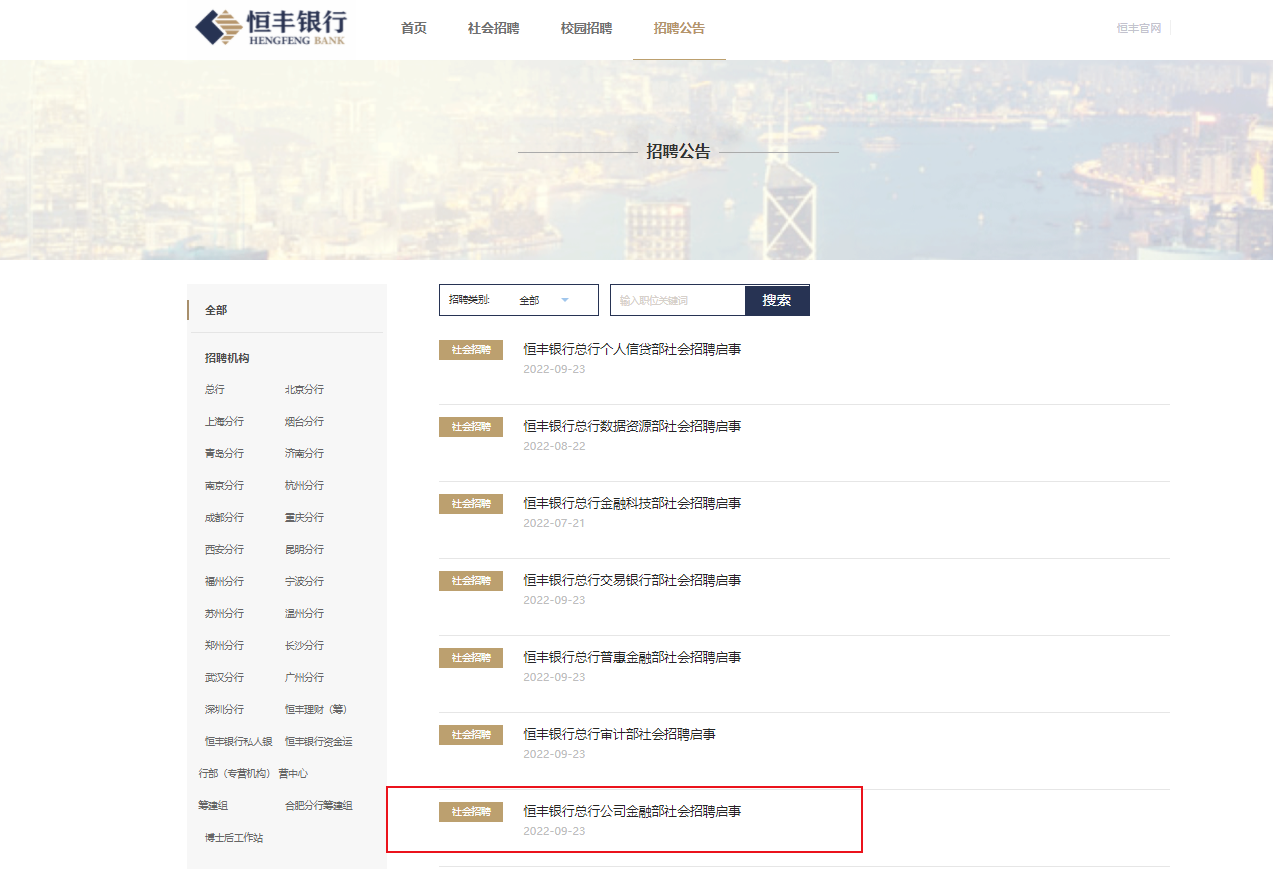Go to 社会招聘 in top navigation

(493, 28)
